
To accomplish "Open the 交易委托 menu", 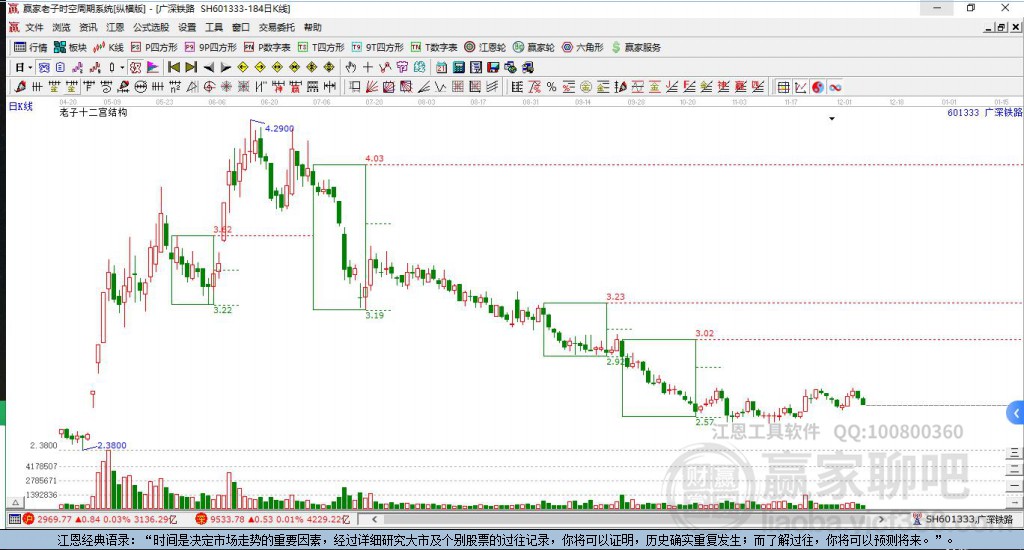I will point(276,27).
